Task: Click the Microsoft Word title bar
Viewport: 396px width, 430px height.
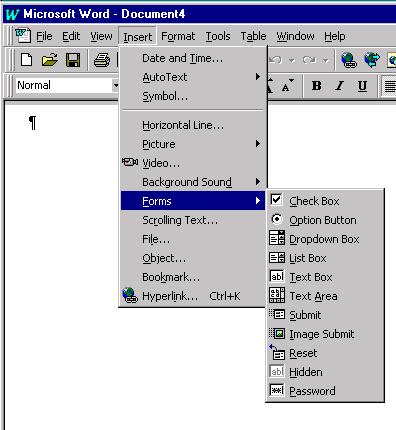Action: [x=199, y=14]
